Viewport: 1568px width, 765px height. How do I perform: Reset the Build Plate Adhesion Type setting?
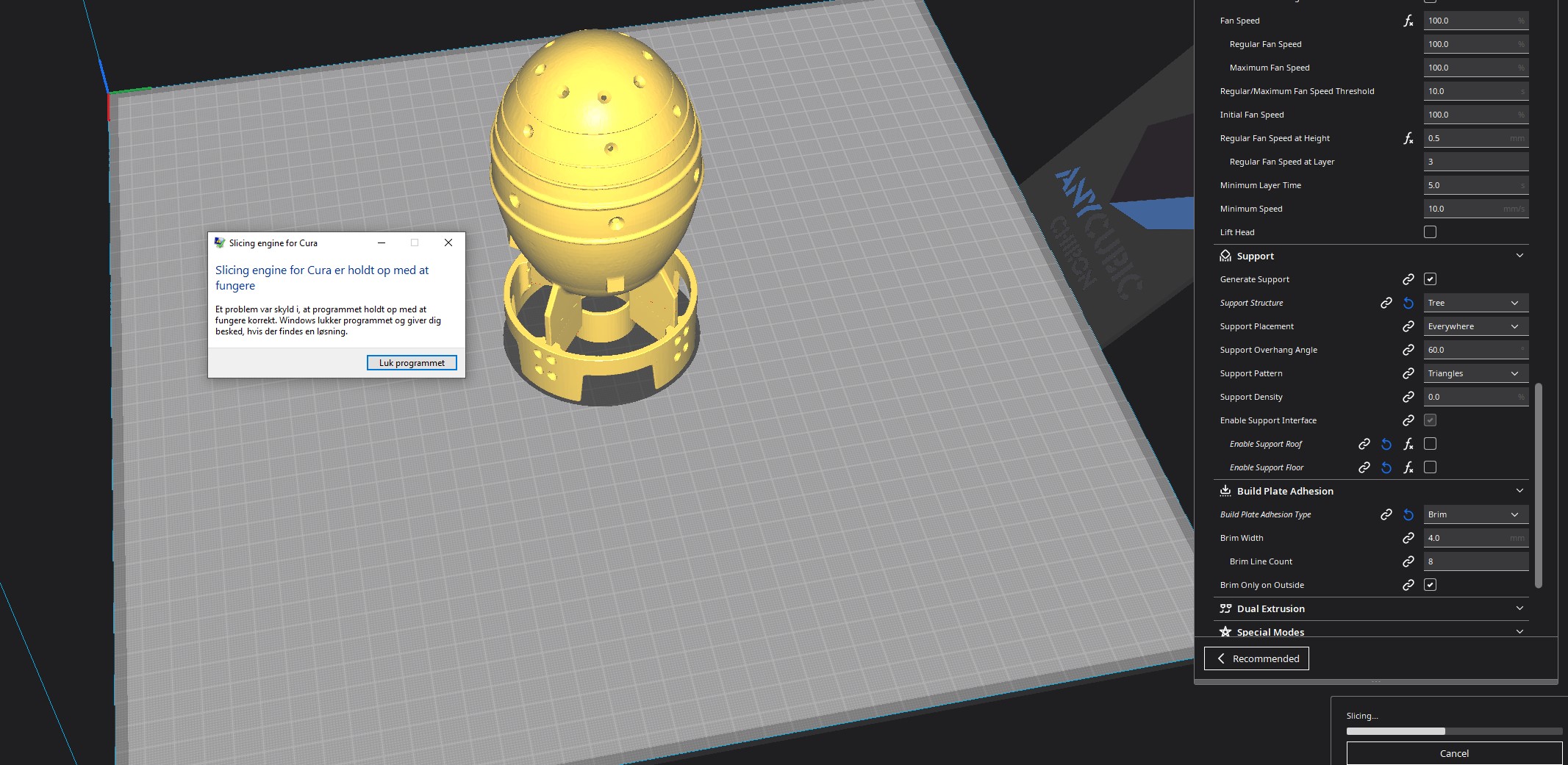click(1408, 514)
